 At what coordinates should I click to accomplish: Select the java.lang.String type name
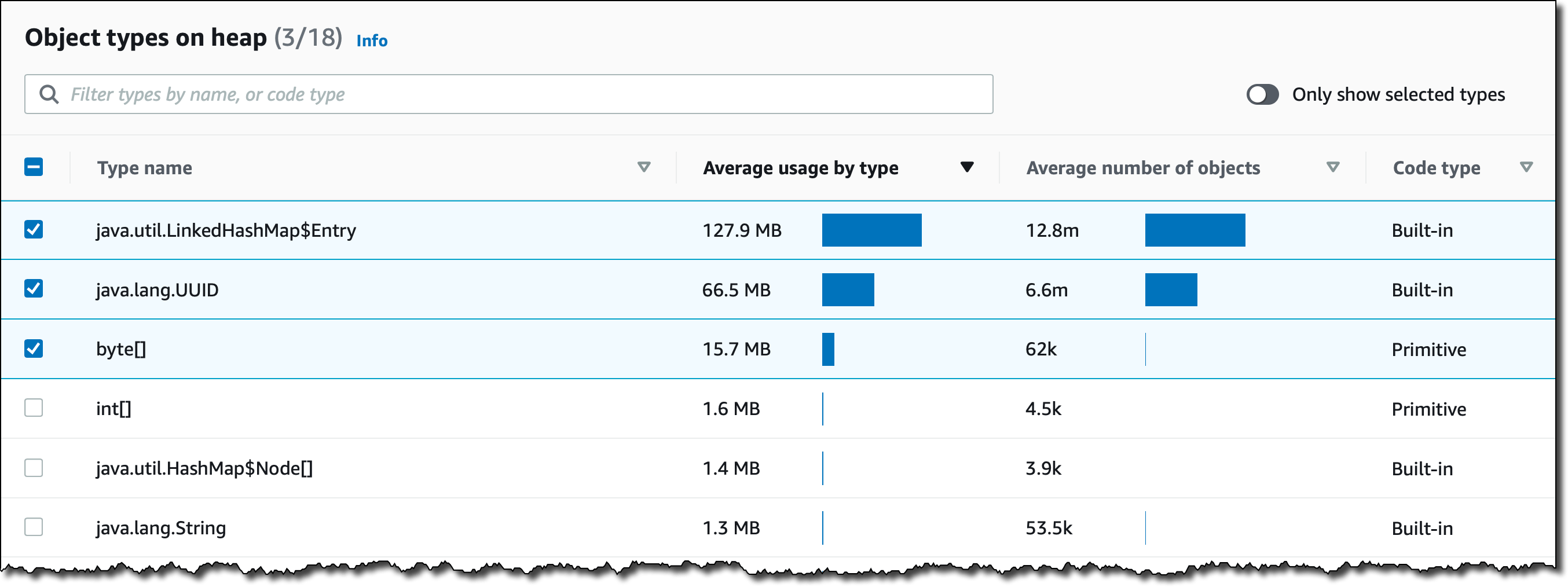161,528
